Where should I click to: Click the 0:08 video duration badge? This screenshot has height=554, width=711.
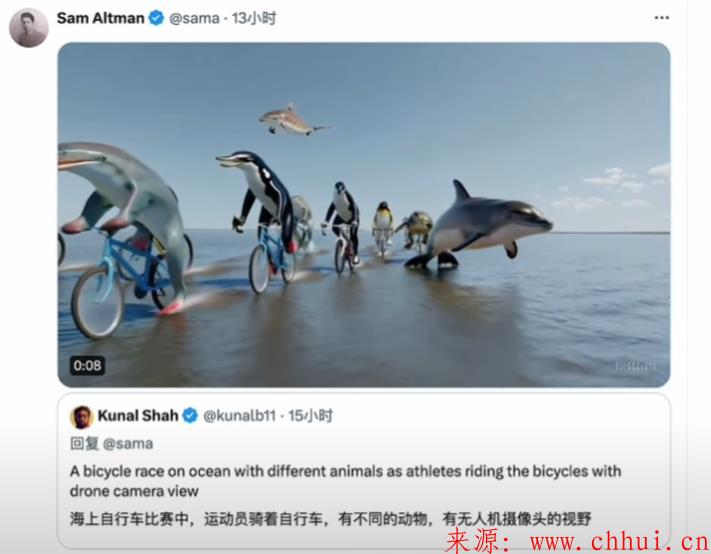87,365
